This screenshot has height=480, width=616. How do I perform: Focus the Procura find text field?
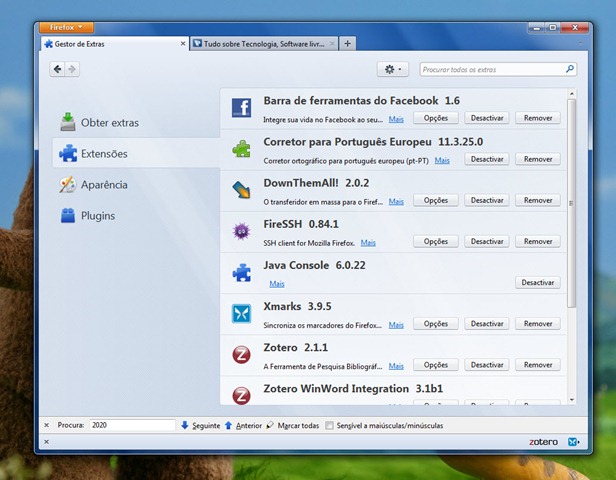132,425
